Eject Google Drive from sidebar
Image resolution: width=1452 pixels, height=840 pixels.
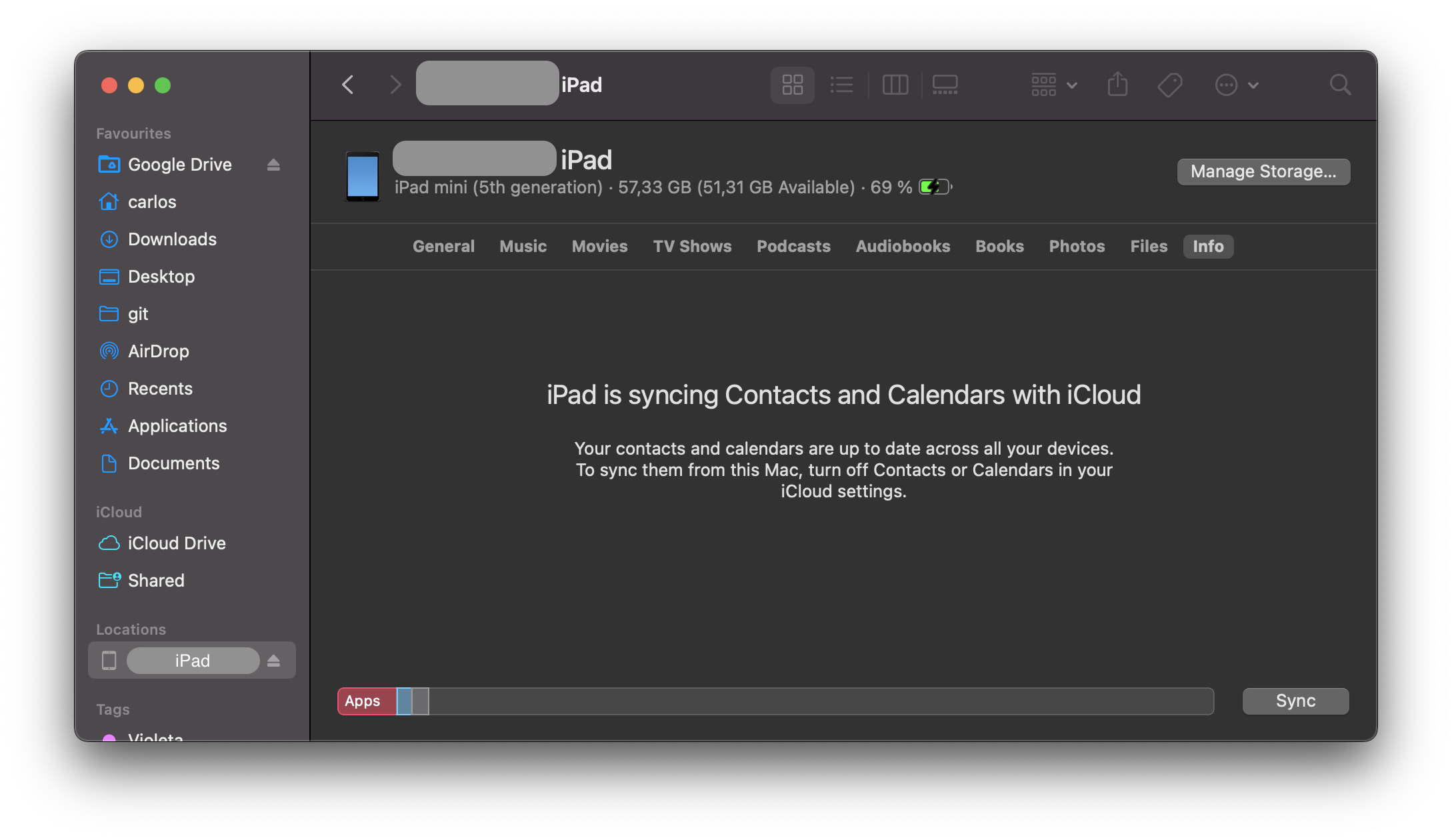273,165
